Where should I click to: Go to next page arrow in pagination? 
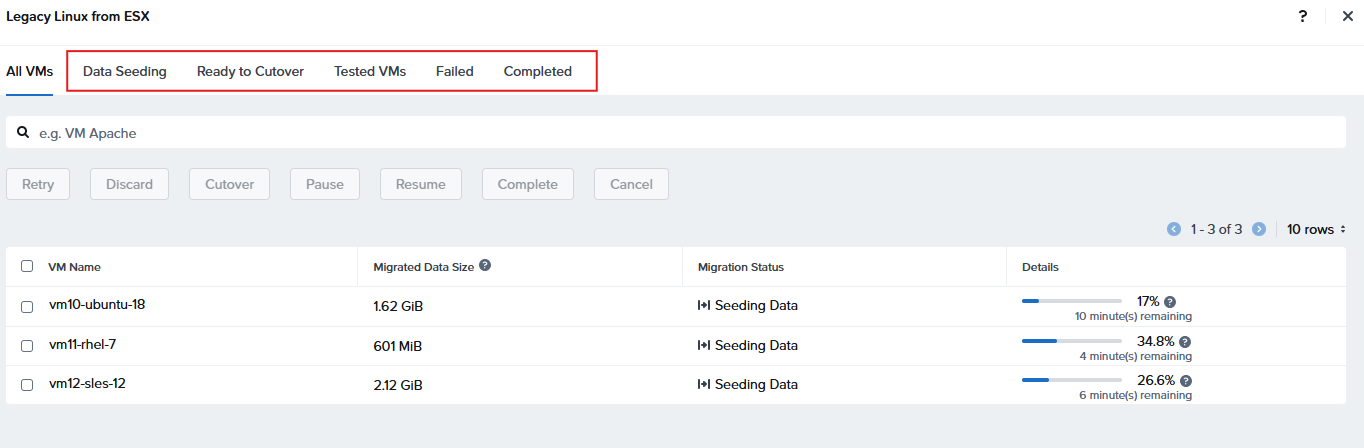1259,229
